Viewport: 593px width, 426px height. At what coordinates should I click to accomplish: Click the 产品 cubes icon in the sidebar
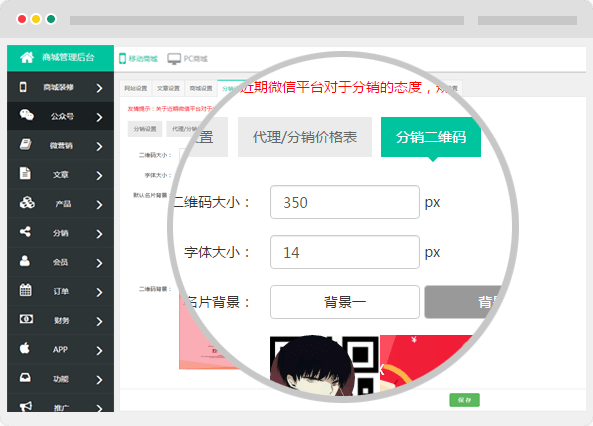click(27, 203)
